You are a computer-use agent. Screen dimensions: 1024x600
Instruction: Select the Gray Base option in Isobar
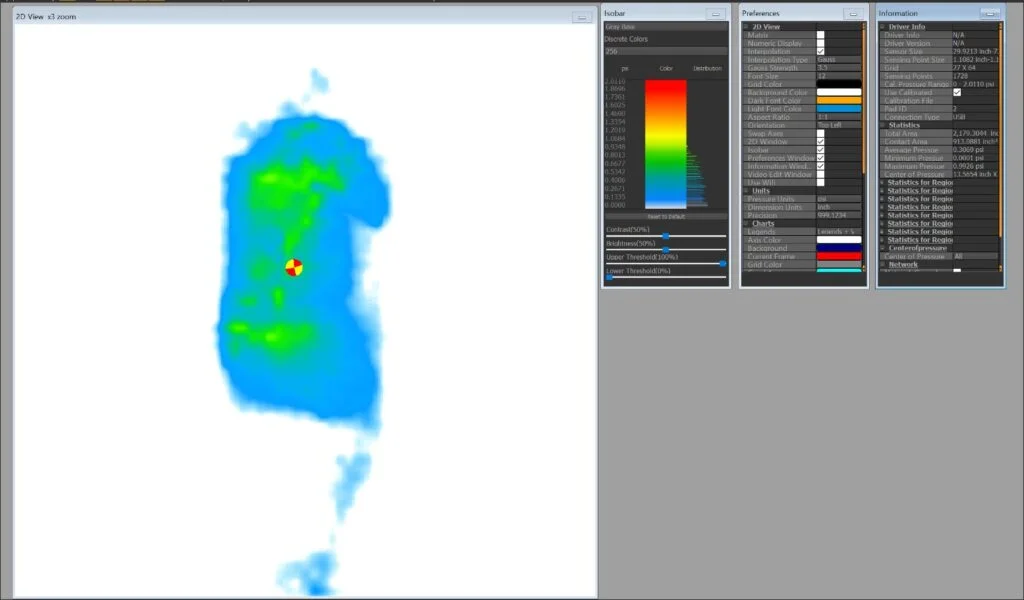665,27
